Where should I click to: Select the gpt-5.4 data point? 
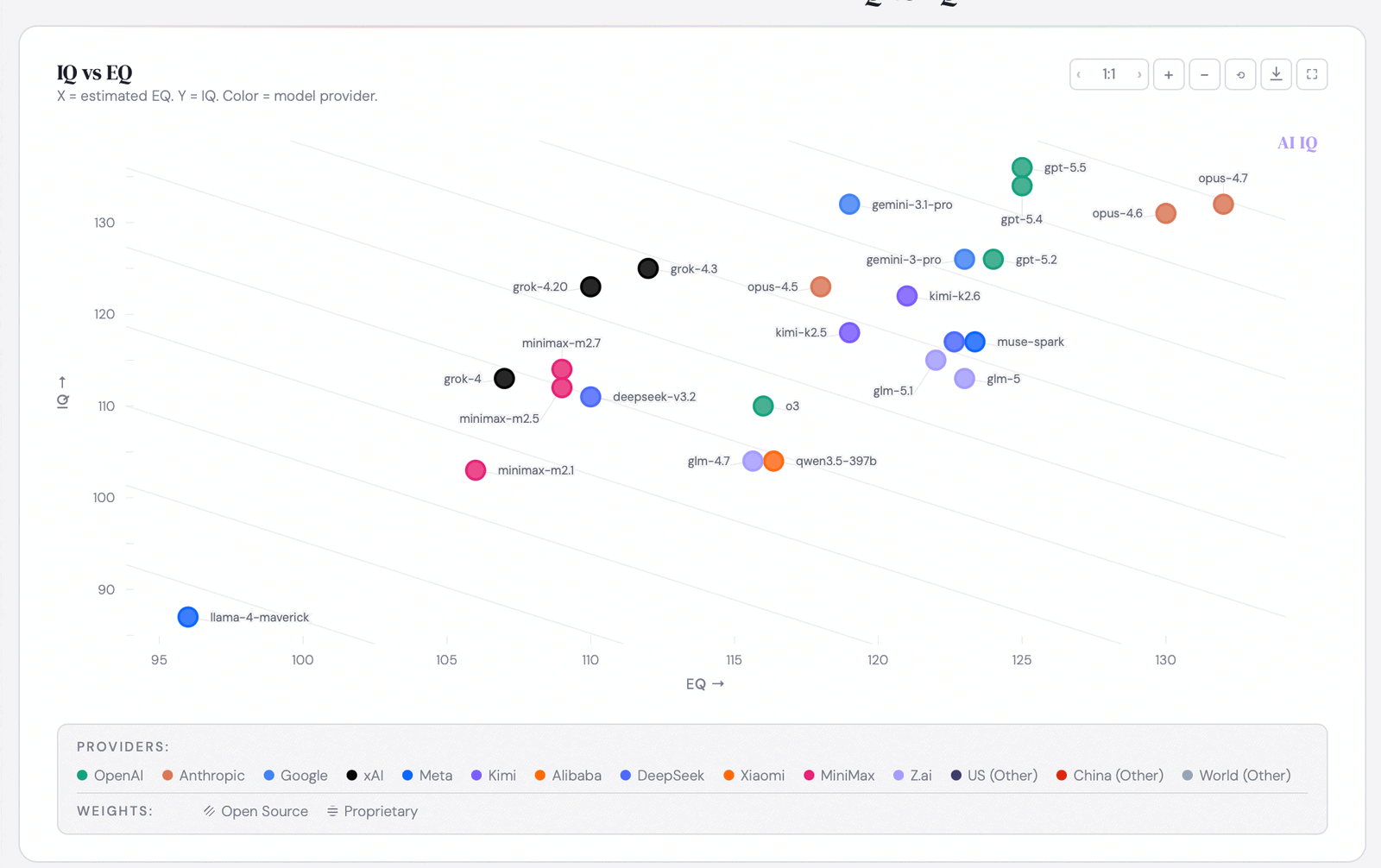1022,186
